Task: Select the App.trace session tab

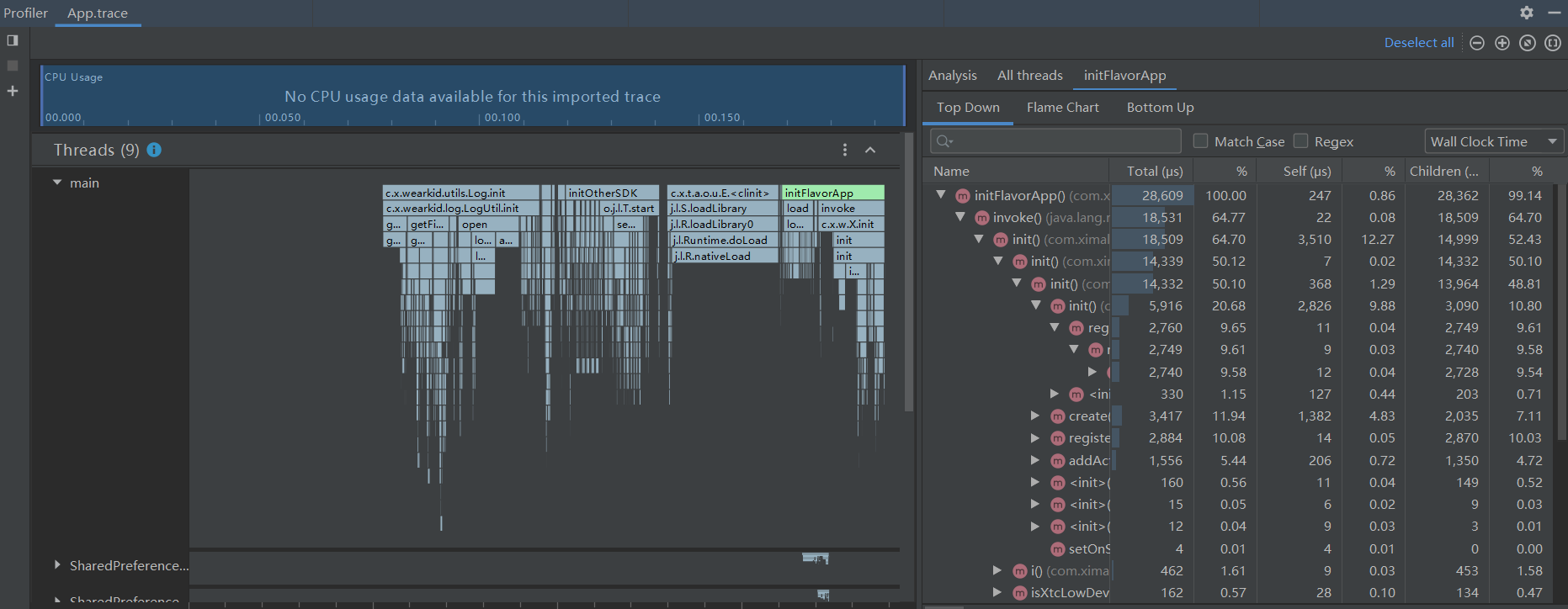Action: [x=98, y=13]
